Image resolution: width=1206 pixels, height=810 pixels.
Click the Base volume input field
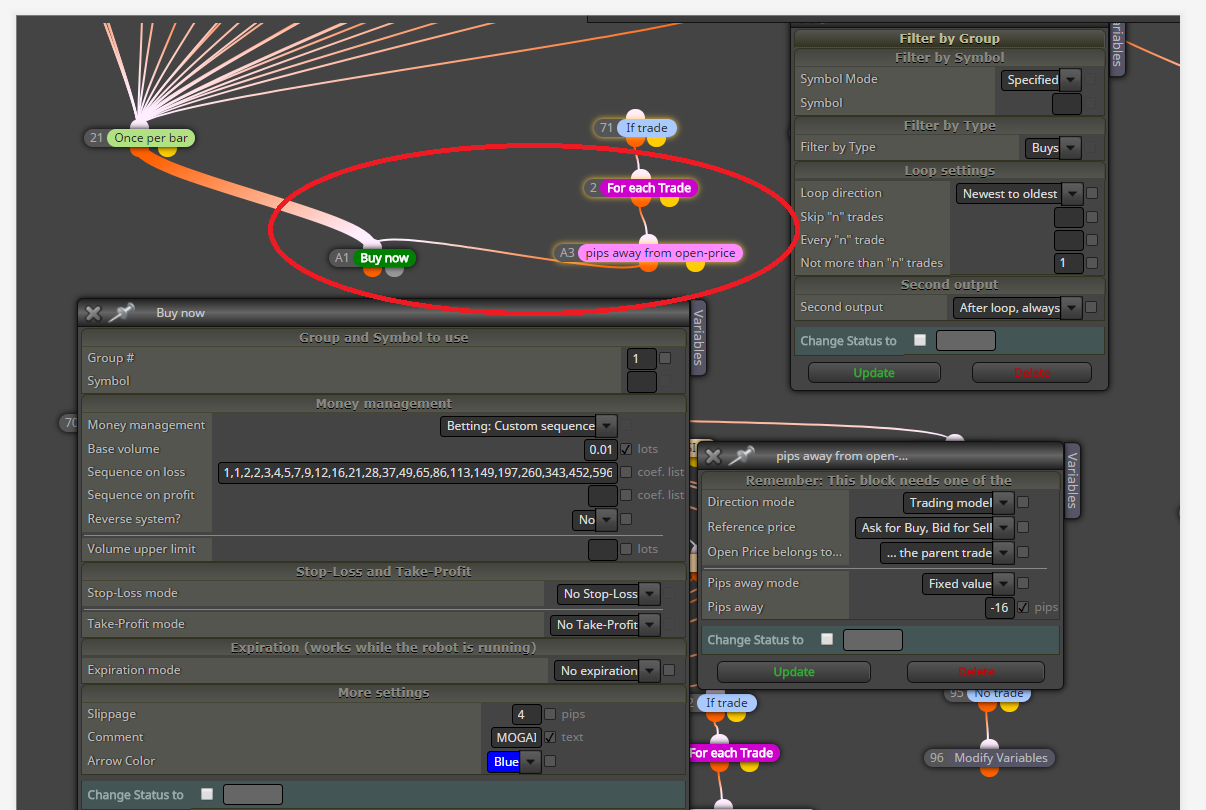600,450
